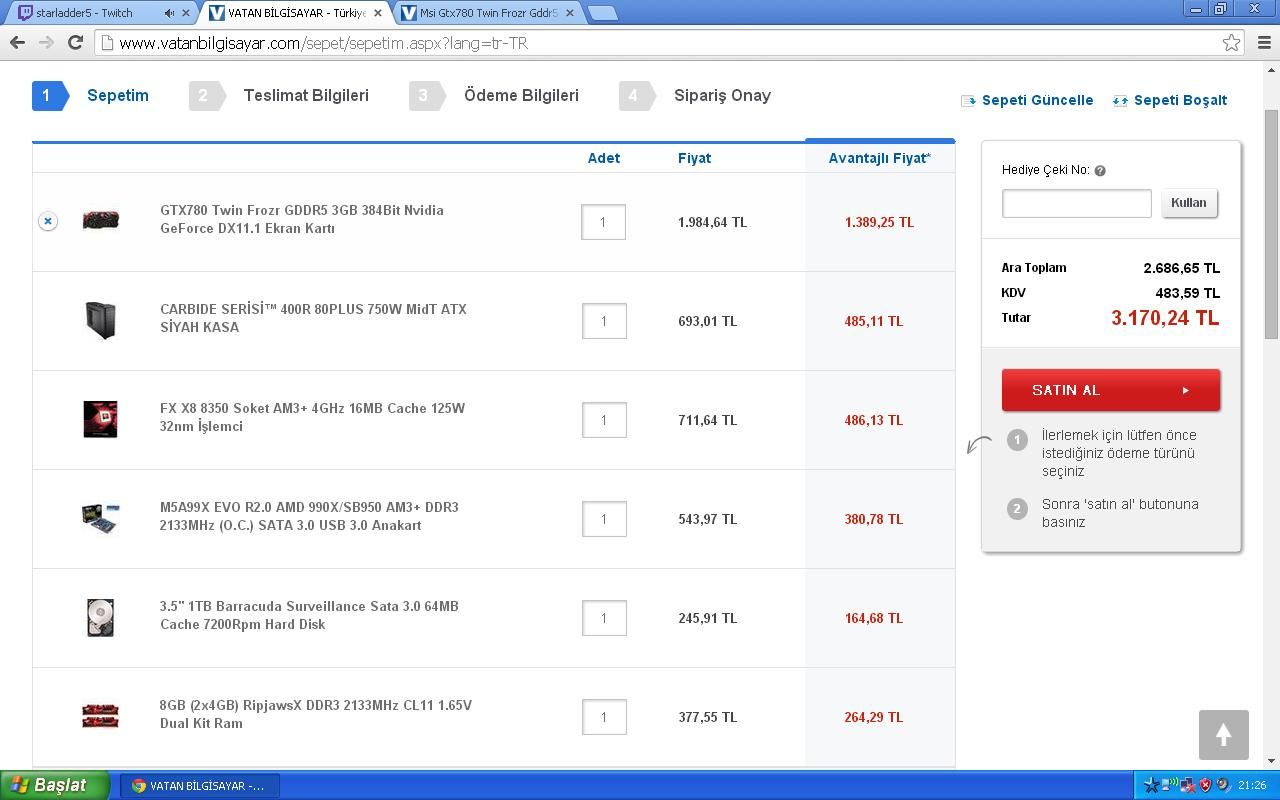Image resolution: width=1280 pixels, height=800 pixels.
Task: Click the quantity field for FX 8350
Action: point(604,420)
